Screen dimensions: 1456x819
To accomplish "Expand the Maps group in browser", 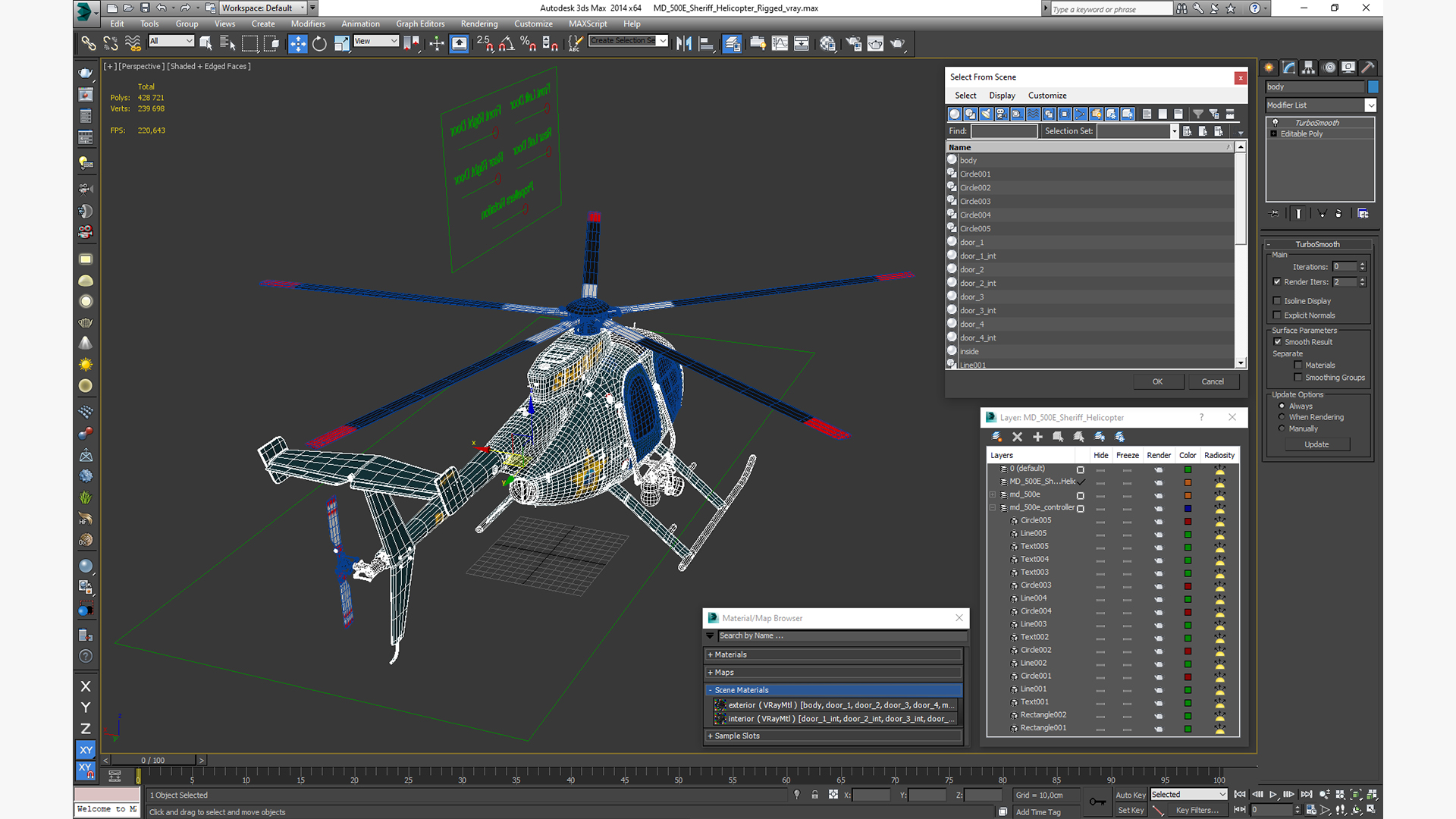I will tap(834, 673).
